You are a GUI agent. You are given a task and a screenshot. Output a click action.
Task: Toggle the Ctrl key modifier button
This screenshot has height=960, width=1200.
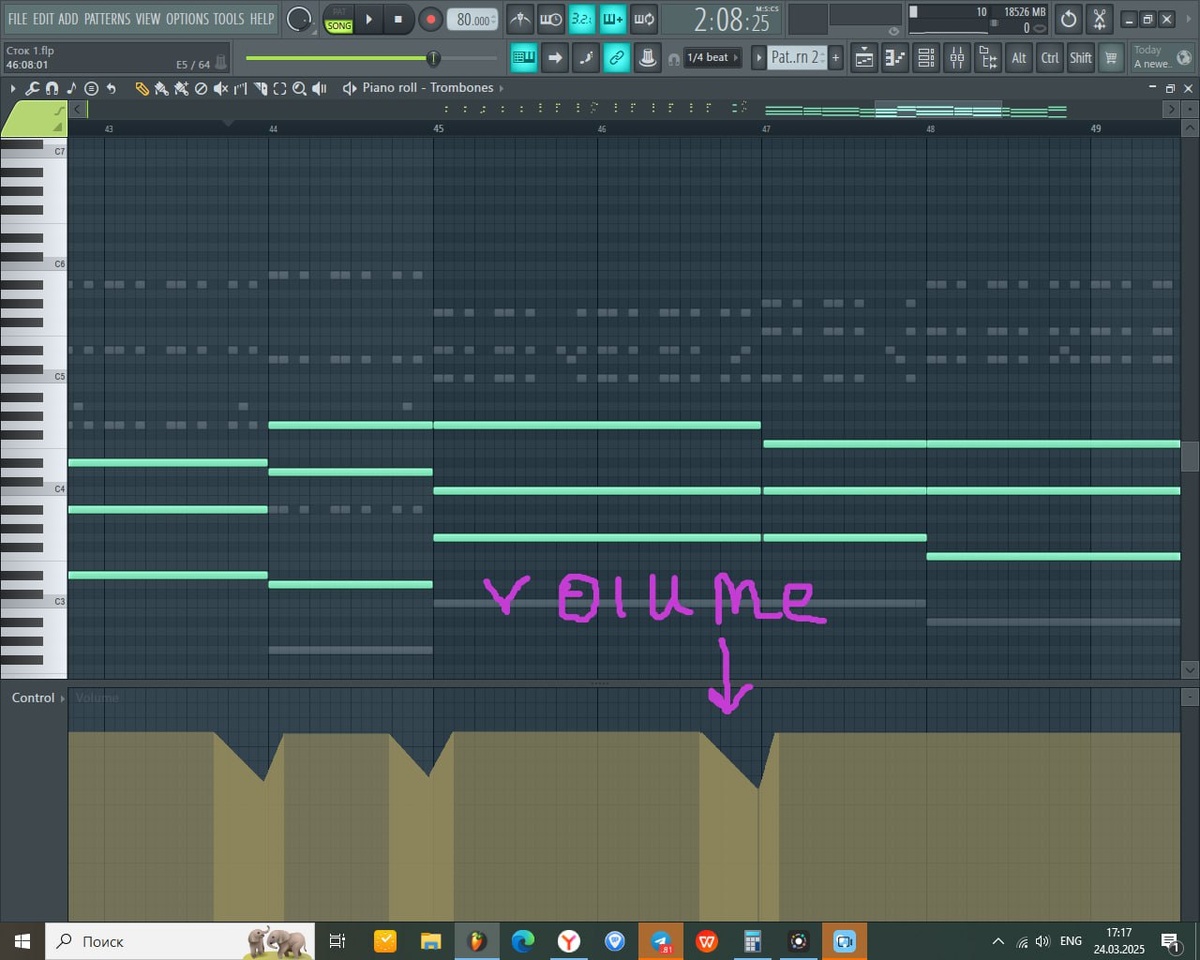pos(1050,58)
